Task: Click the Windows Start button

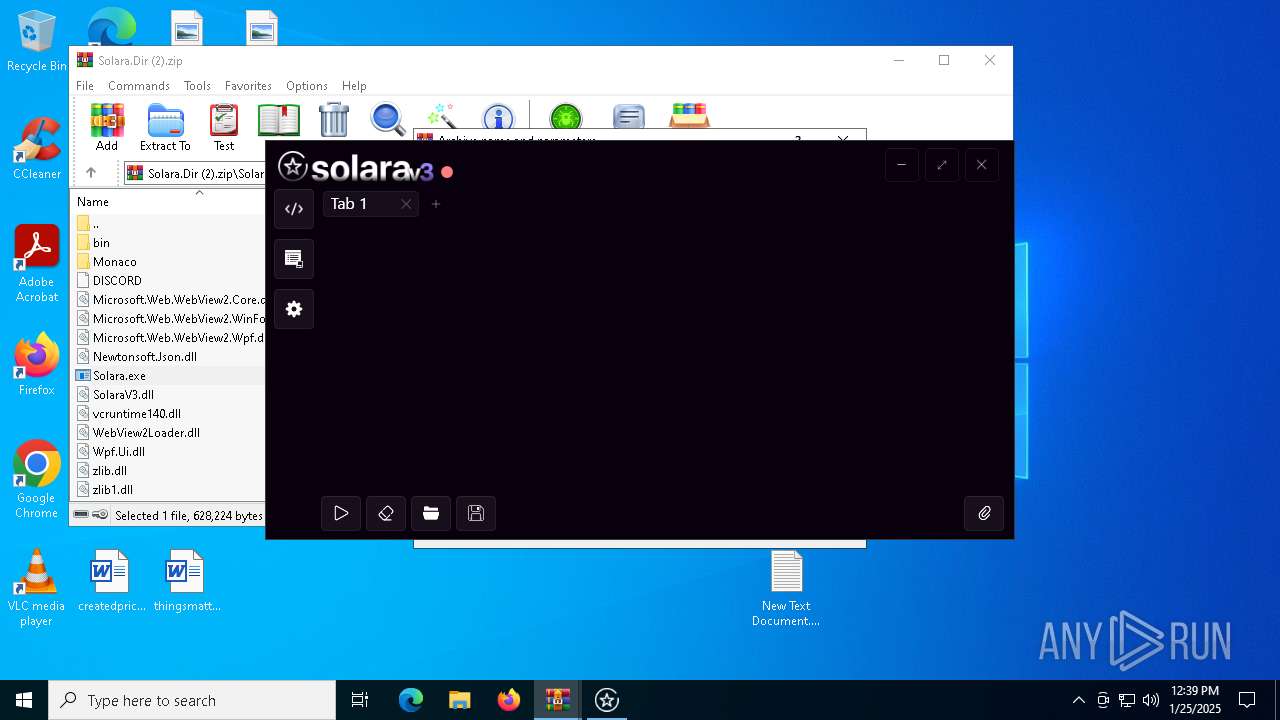Action: [x=24, y=700]
